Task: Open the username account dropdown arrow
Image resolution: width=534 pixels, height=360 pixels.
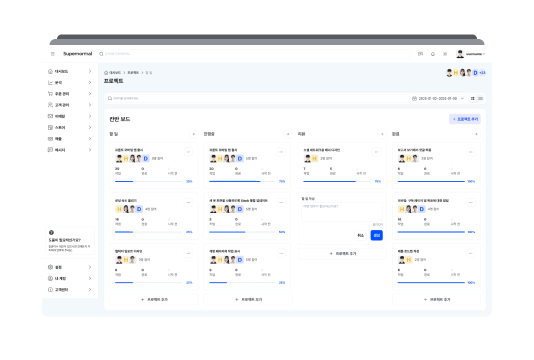Action: pos(484,54)
